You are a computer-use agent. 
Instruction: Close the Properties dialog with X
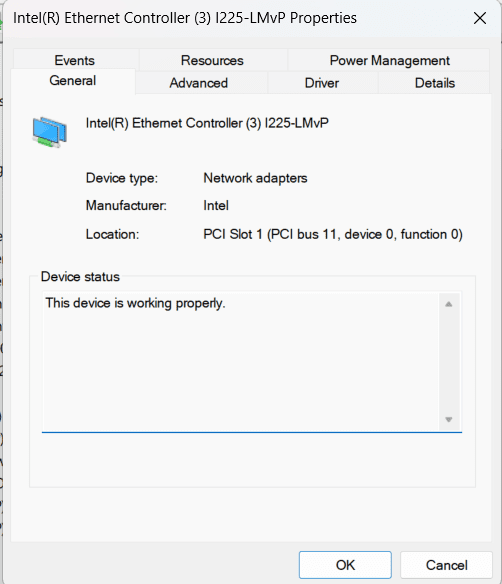(480, 18)
